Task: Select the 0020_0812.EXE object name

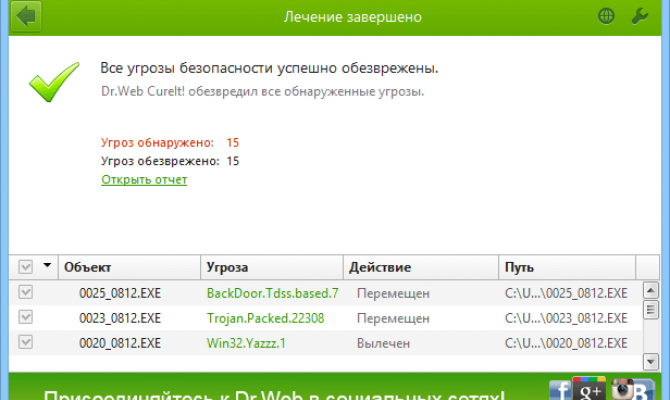Action: 120,343
